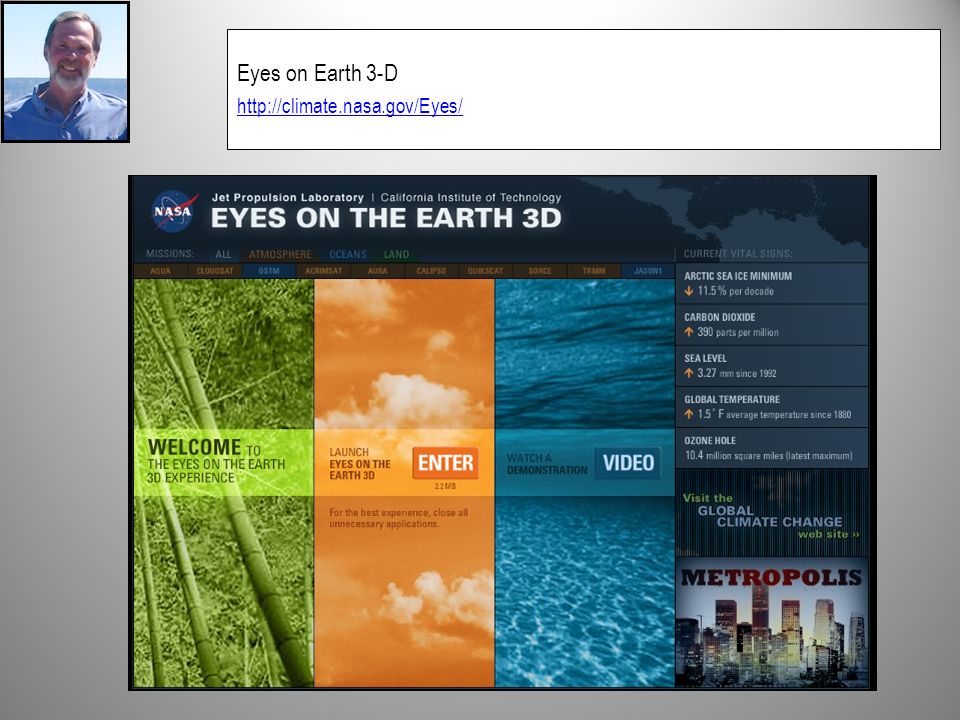Click the 'MISSIONS:' label
The height and width of the screenshot is (720, 960).
[170, 253]
